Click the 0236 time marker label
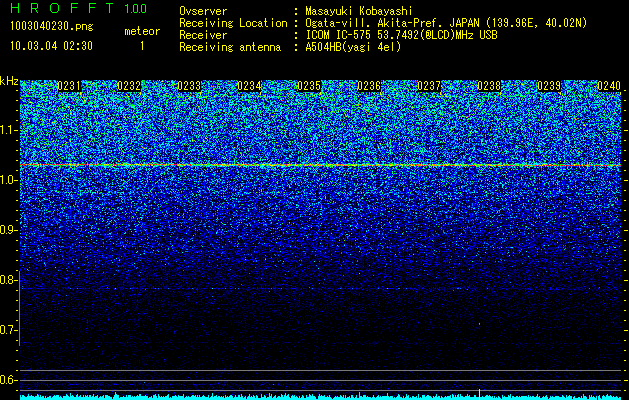Viewport: 629px width, 400px height. click(369, 86)
